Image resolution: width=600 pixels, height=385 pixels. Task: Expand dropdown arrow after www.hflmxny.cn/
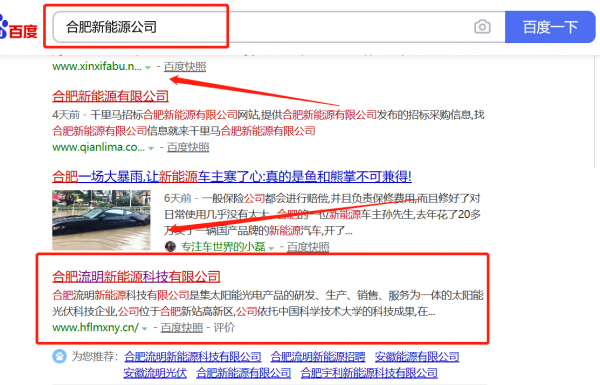145,329
